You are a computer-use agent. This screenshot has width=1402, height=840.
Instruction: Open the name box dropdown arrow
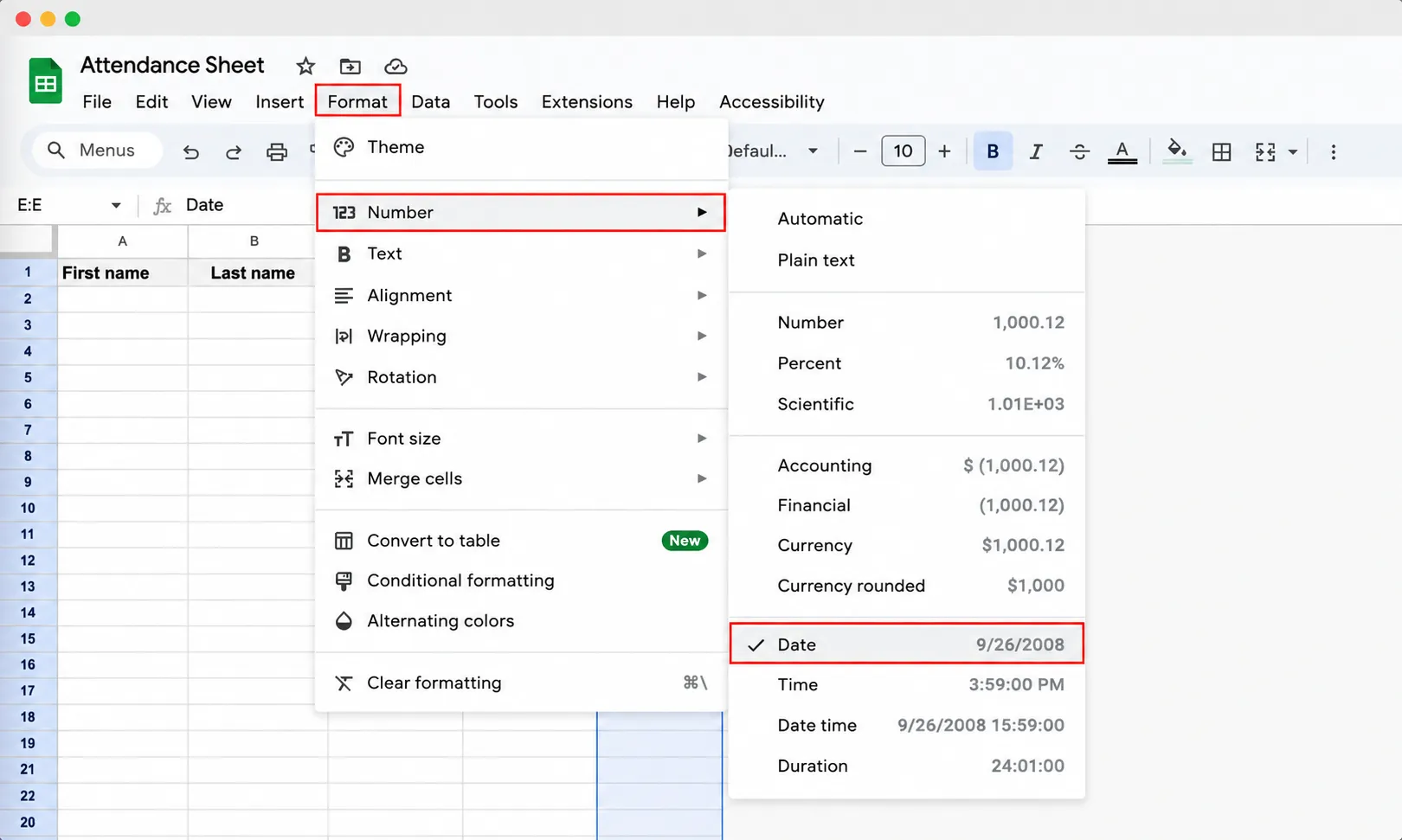[116, 205]
